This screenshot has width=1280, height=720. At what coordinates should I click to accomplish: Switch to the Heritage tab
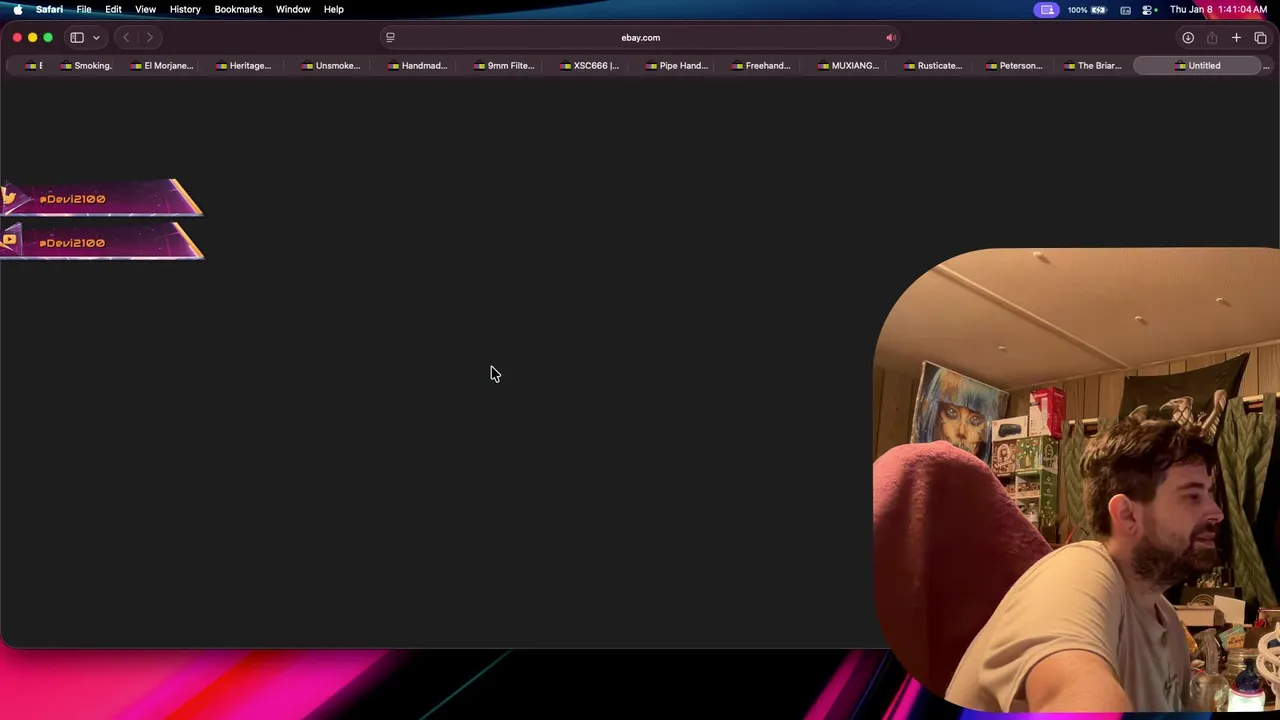point(244,65)
